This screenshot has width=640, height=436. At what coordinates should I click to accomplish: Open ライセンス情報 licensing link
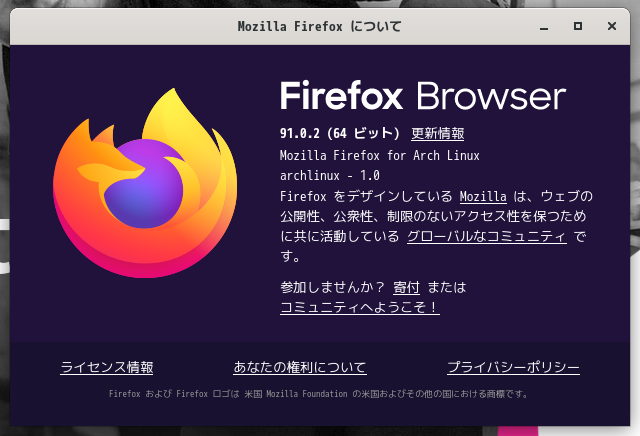pyautogui.click(x=107, y=367)
